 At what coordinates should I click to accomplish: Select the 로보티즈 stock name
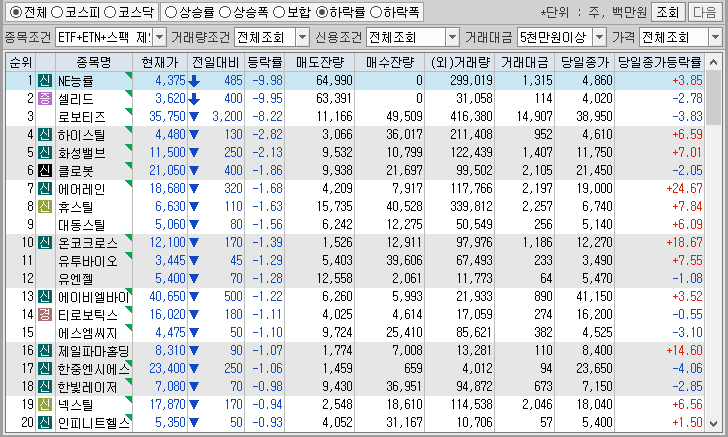coord(81,117)
